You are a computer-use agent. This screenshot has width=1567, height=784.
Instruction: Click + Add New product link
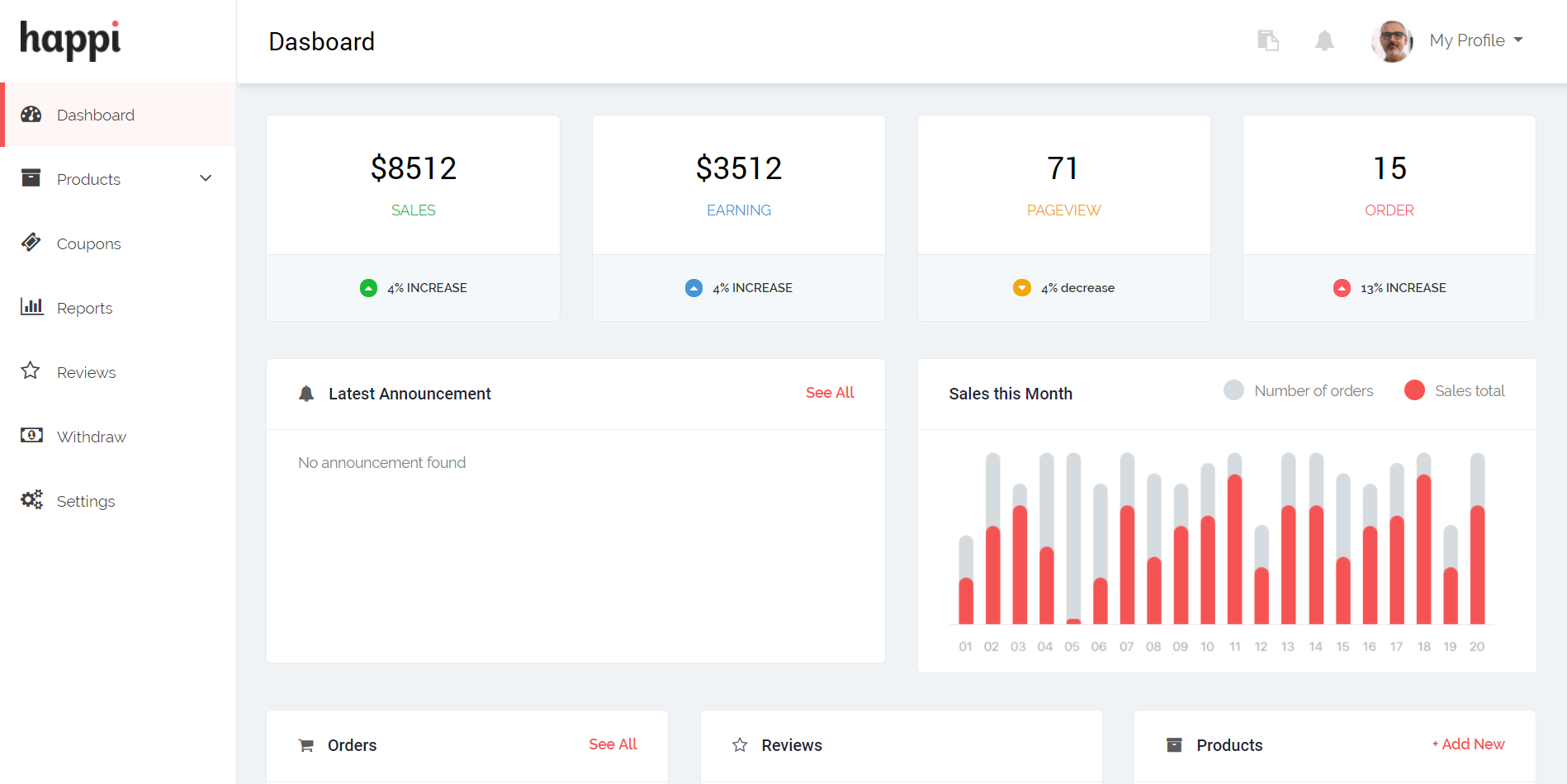click(1468, 744)
